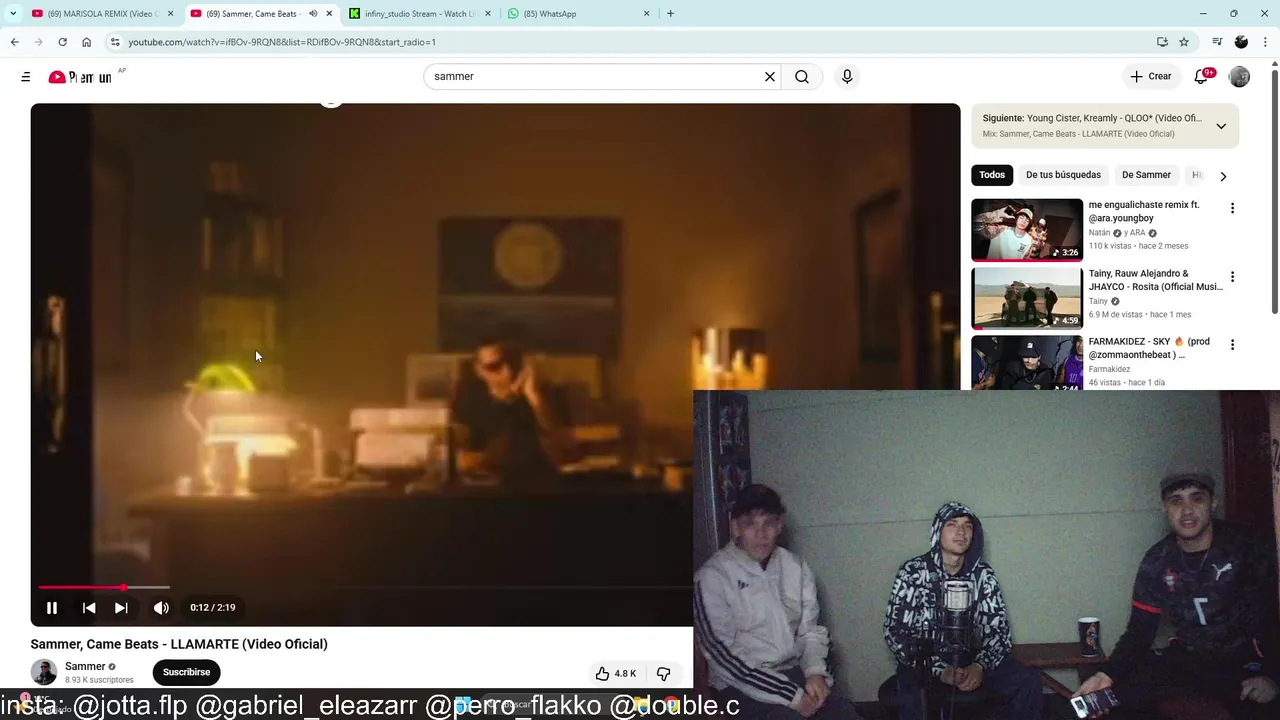Go back in browser history
This screenshot has height=720, width=1280.
[14, 42]
